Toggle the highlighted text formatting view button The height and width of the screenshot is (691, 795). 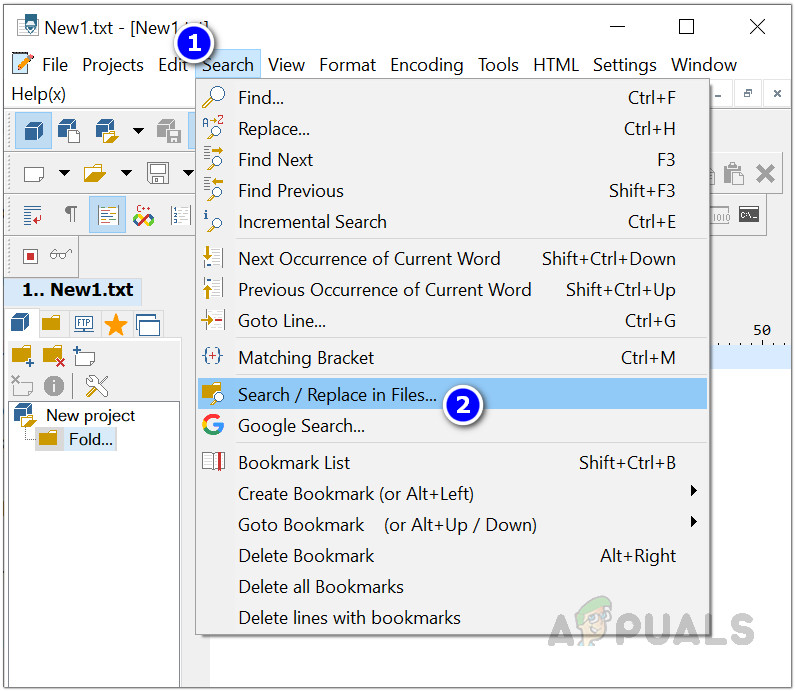coord(107,215)
